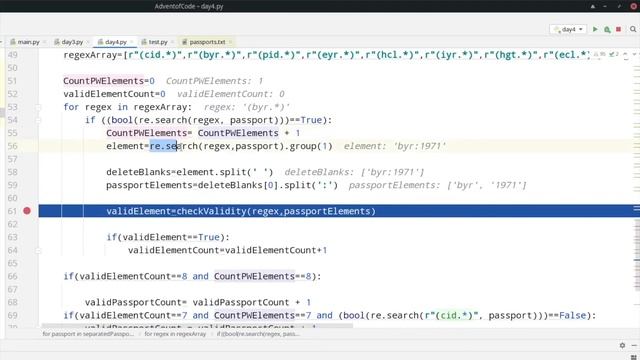Go to next highlighted error arrow

point(634,55)
